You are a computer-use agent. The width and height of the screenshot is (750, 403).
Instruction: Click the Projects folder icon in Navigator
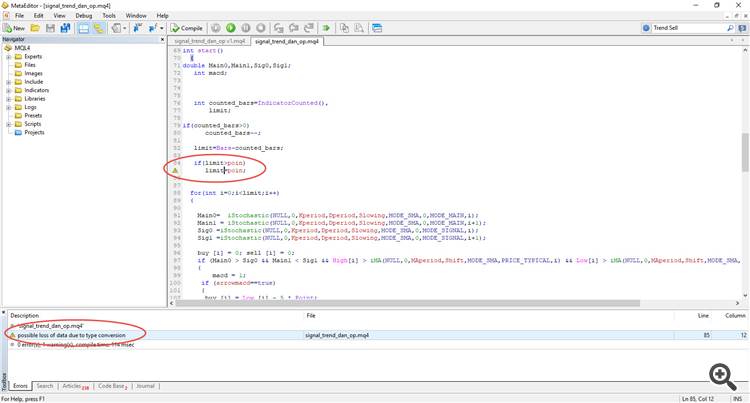[18, 132]
